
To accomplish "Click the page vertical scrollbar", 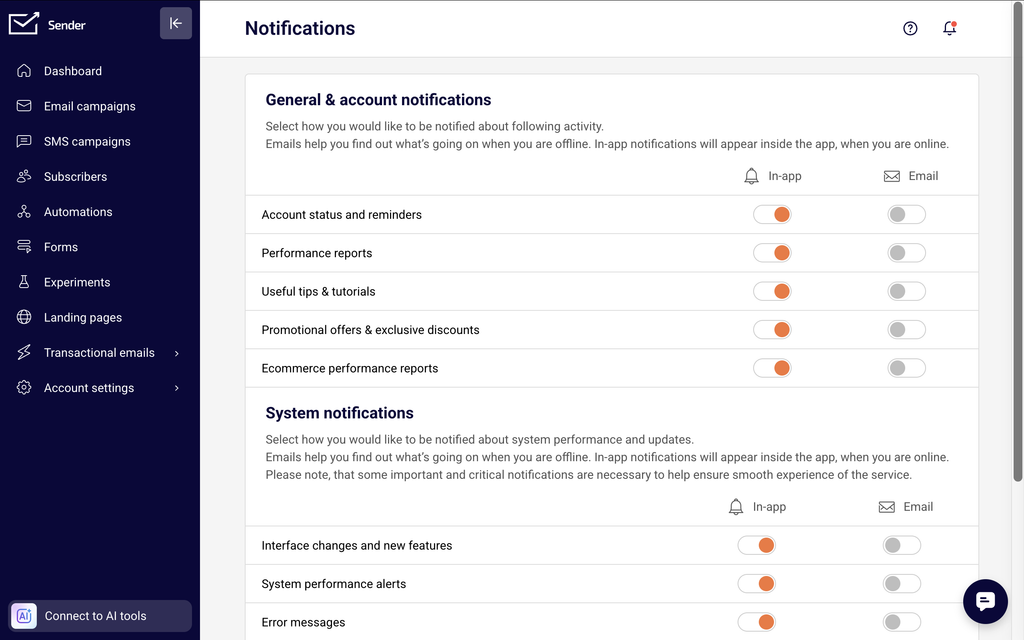I will (x=1017, y=242).
